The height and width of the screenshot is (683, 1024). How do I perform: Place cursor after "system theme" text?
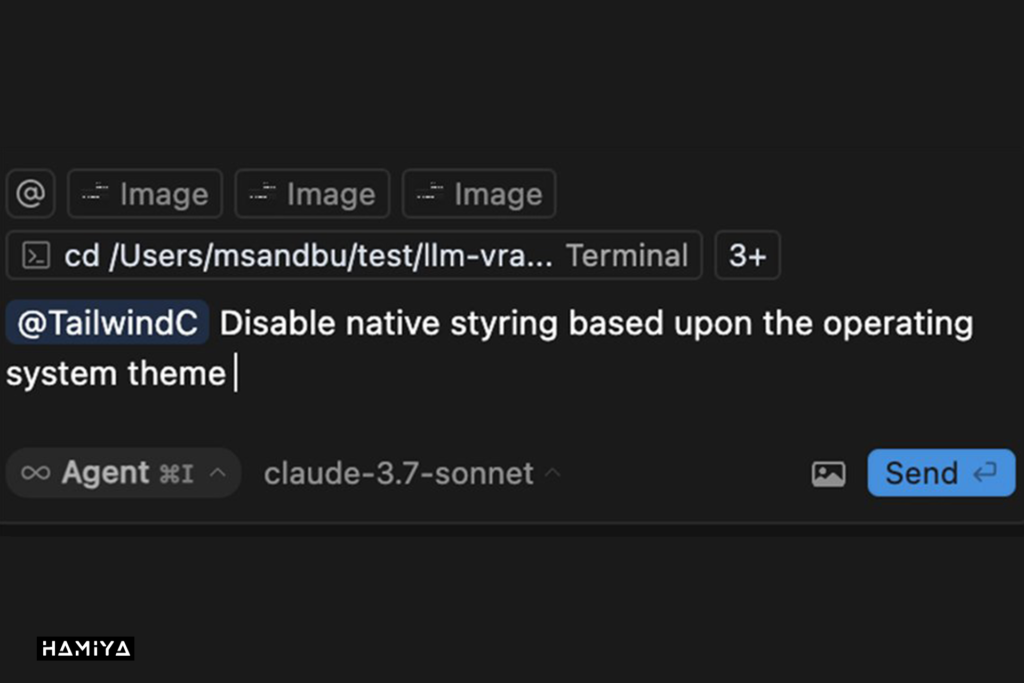click(x=234, y=374)
